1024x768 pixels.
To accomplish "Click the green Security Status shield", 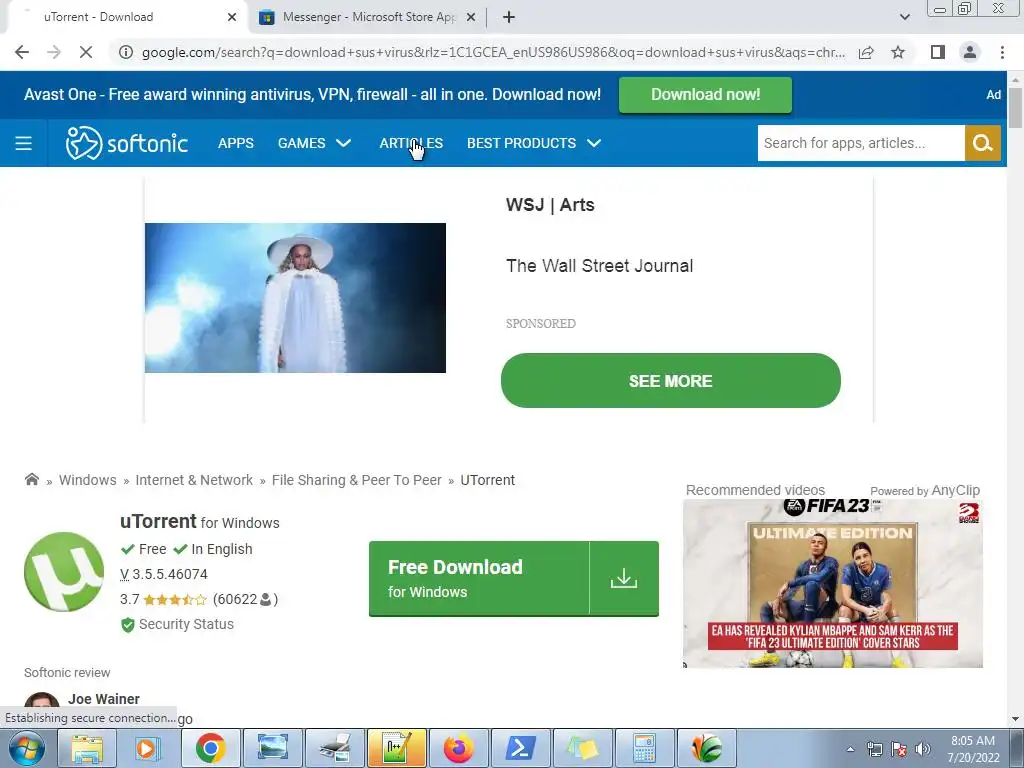I will pos(127,625).
